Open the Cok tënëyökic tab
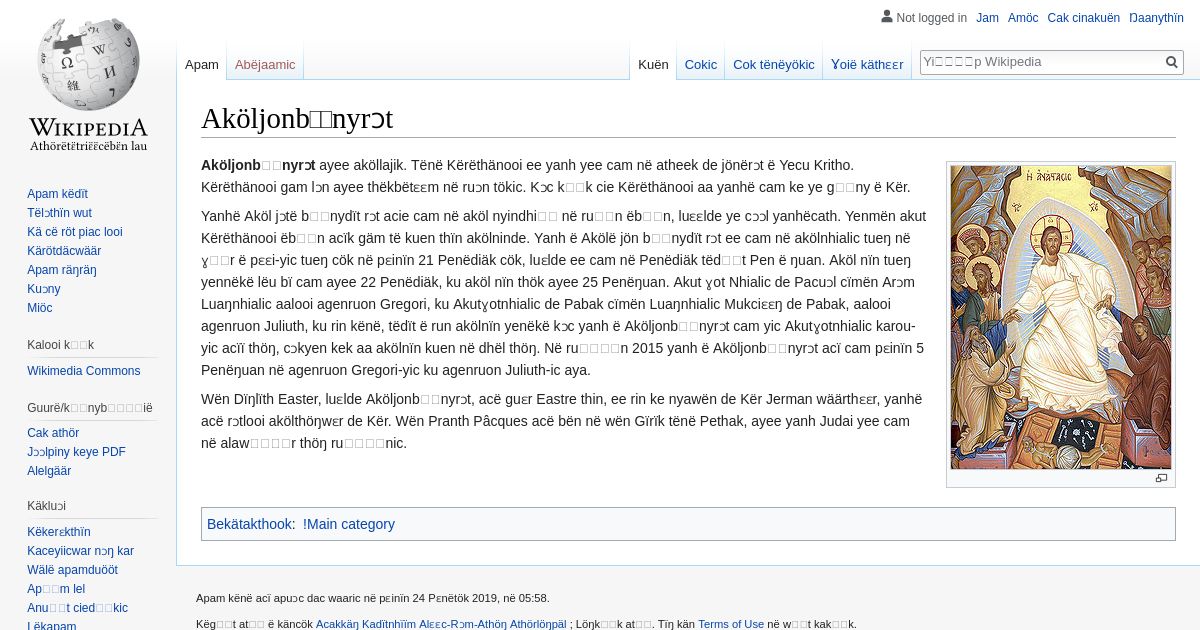The width and height of the screenshot is (1200, 630). [774, 64]
